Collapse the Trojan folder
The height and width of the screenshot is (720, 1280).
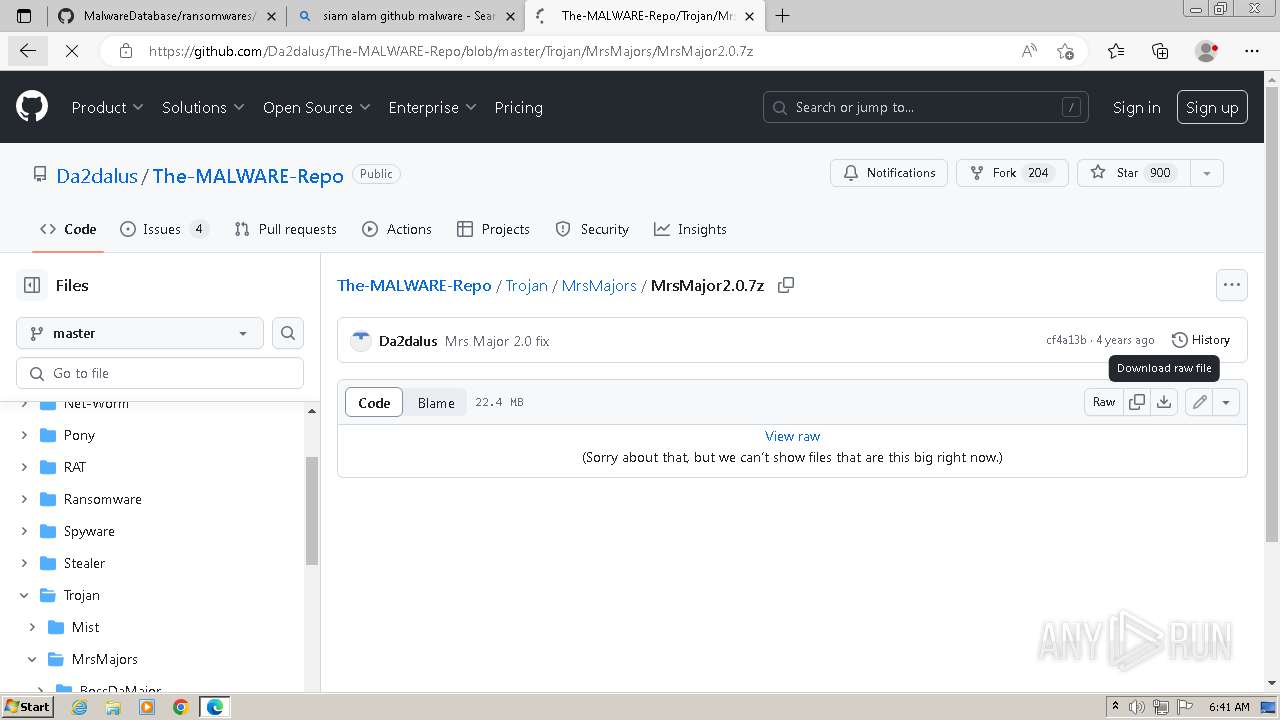coord(24,595)
